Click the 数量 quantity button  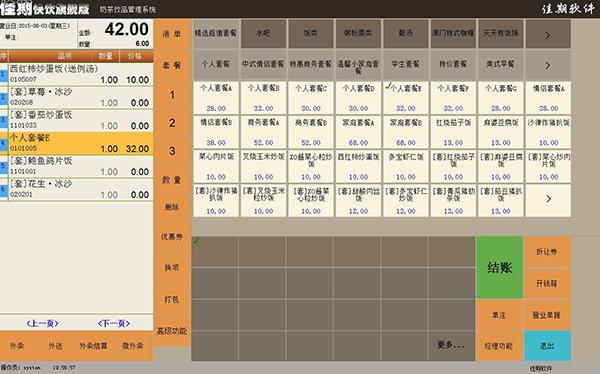(172, 180)
